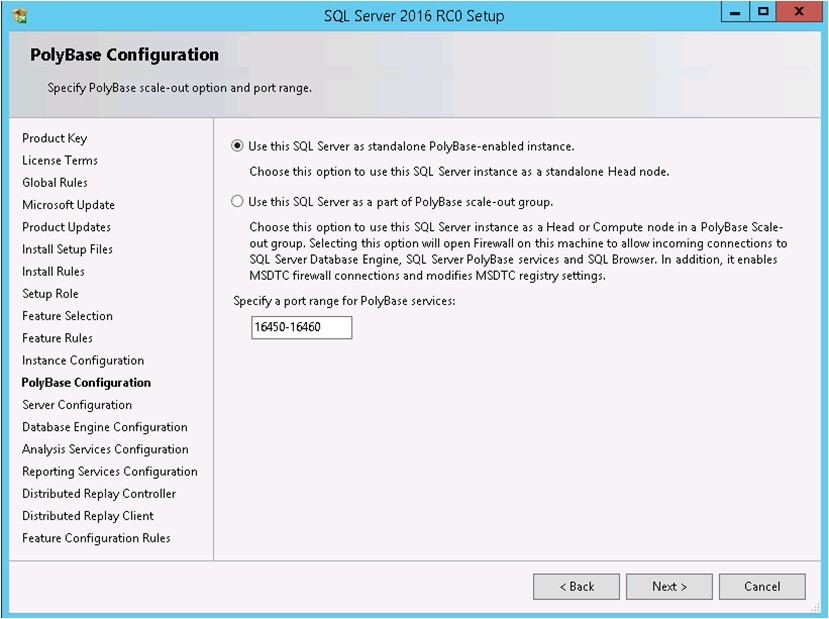Viewport: 829px width, 619px height.
Task: Select Feature Rules in the sidebar
Action: pyautogui.click(x=57, y=338)
